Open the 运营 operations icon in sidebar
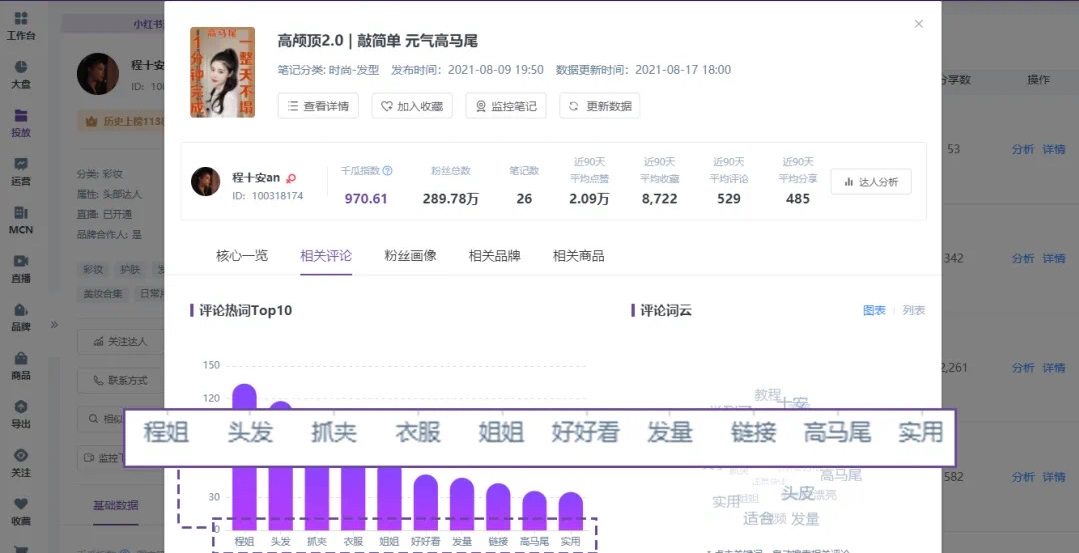 21,164
